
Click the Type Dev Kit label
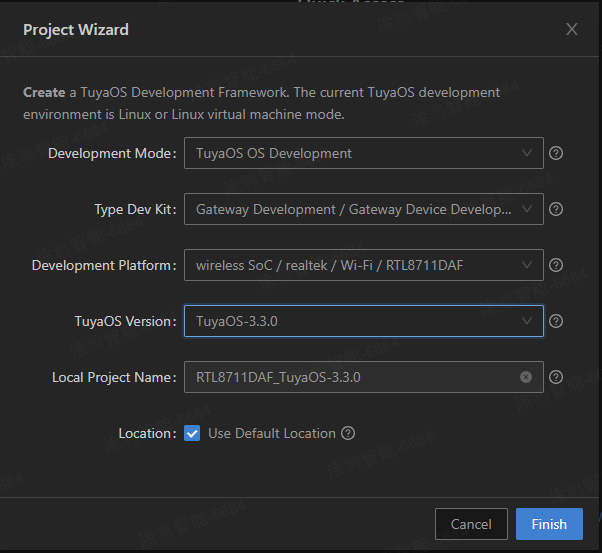[x=136, y=210]
